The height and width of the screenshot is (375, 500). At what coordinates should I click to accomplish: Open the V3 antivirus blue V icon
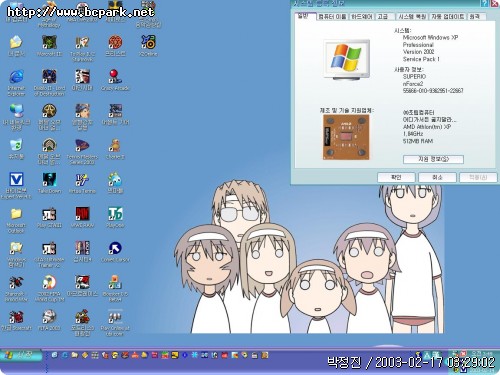point(16,180)
